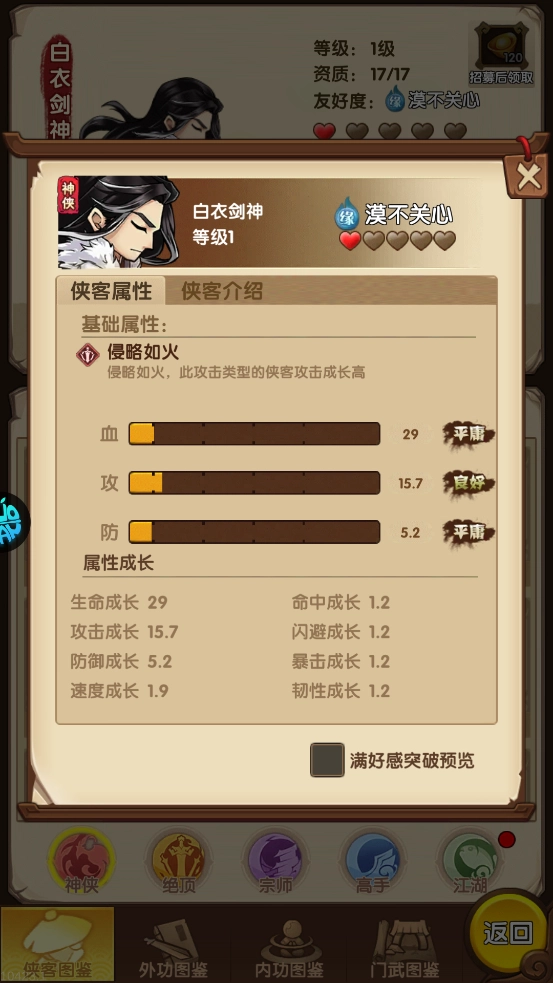553x983 pixels.
Task: Enable 满好感突破预览 checkbox
Action: 327,760
